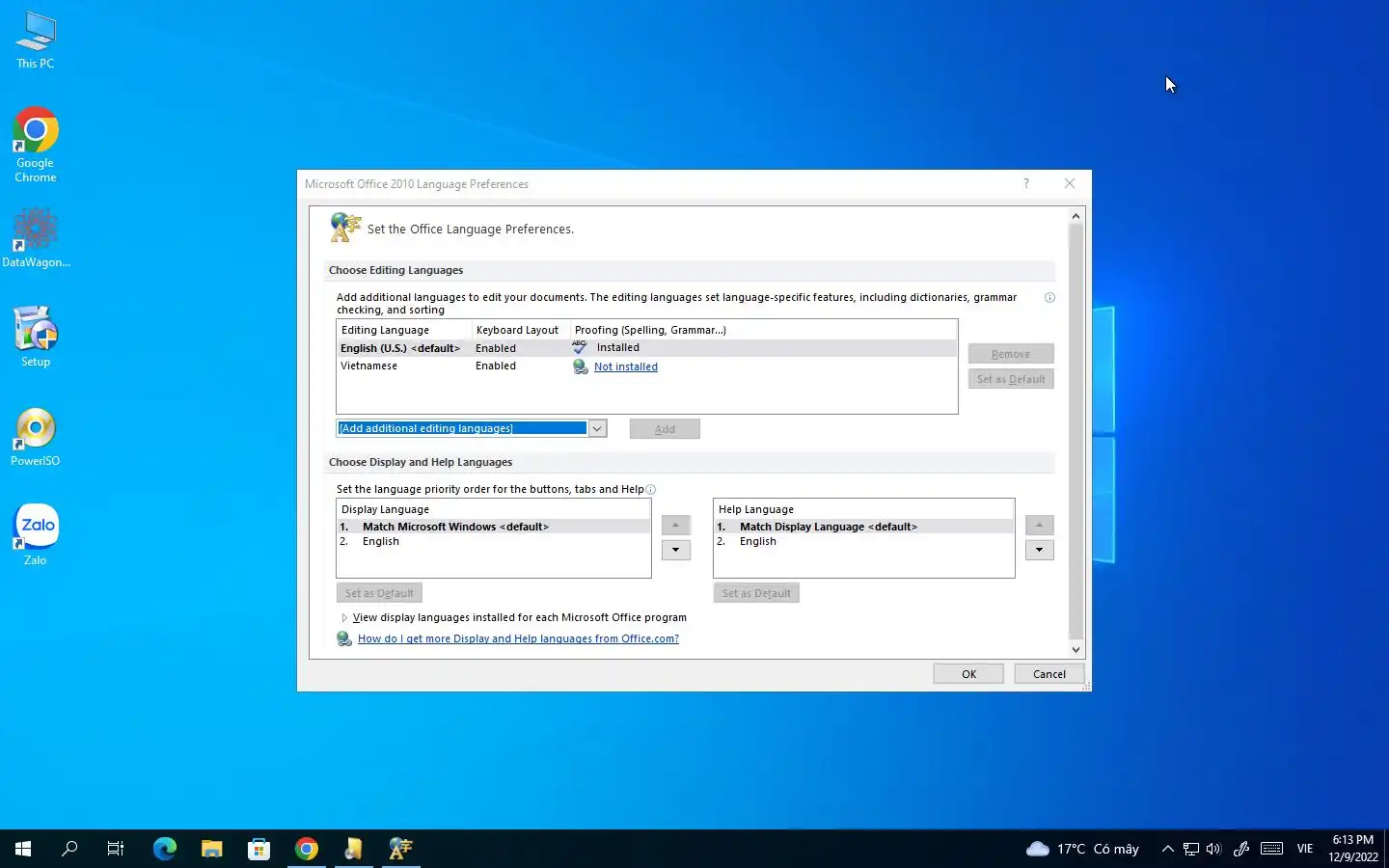Select 'Match Microsoft Windows' display language

point(493,527)
